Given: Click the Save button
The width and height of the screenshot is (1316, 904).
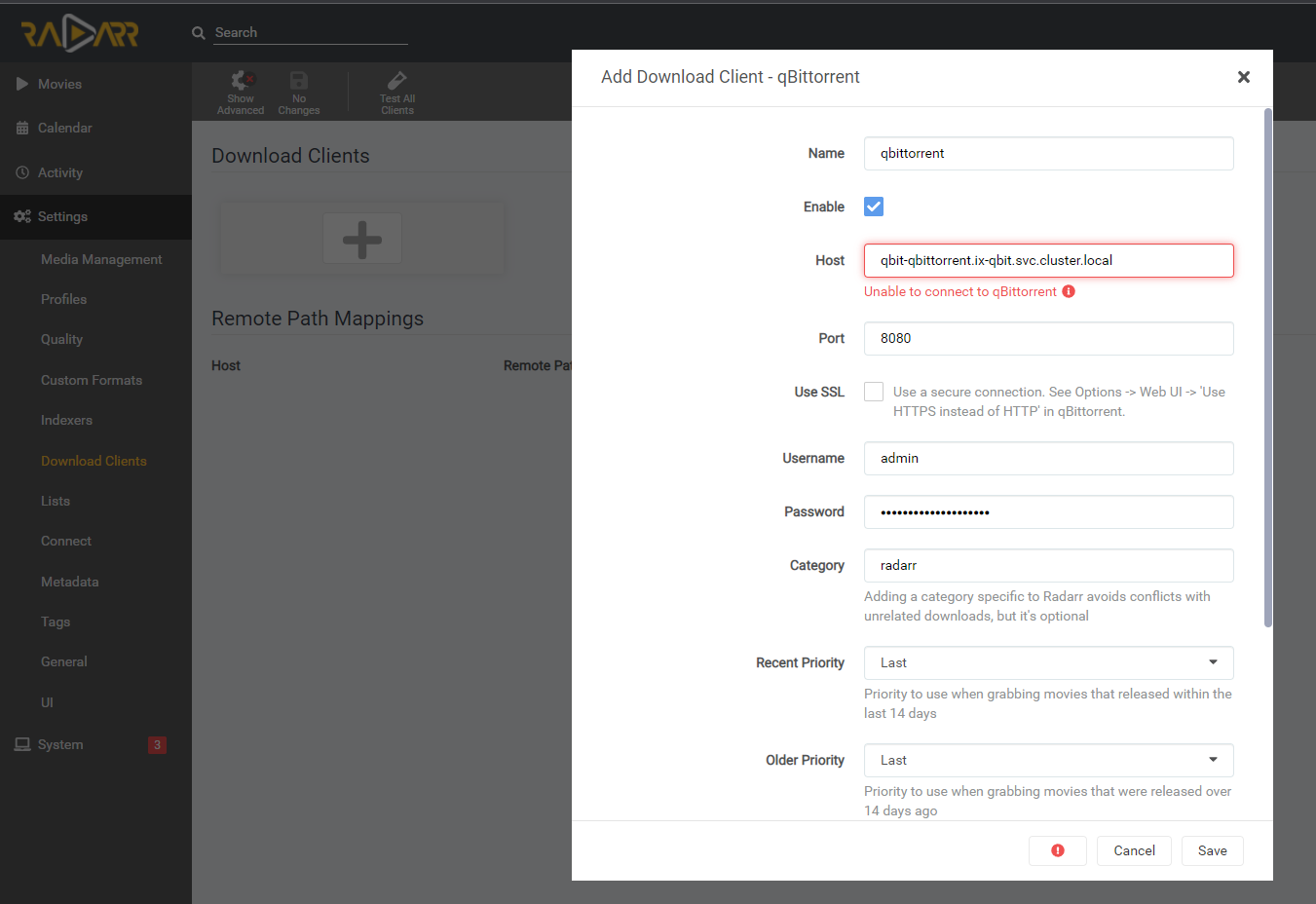Looking at the screenshot, I should click(x=1212, y=850).
